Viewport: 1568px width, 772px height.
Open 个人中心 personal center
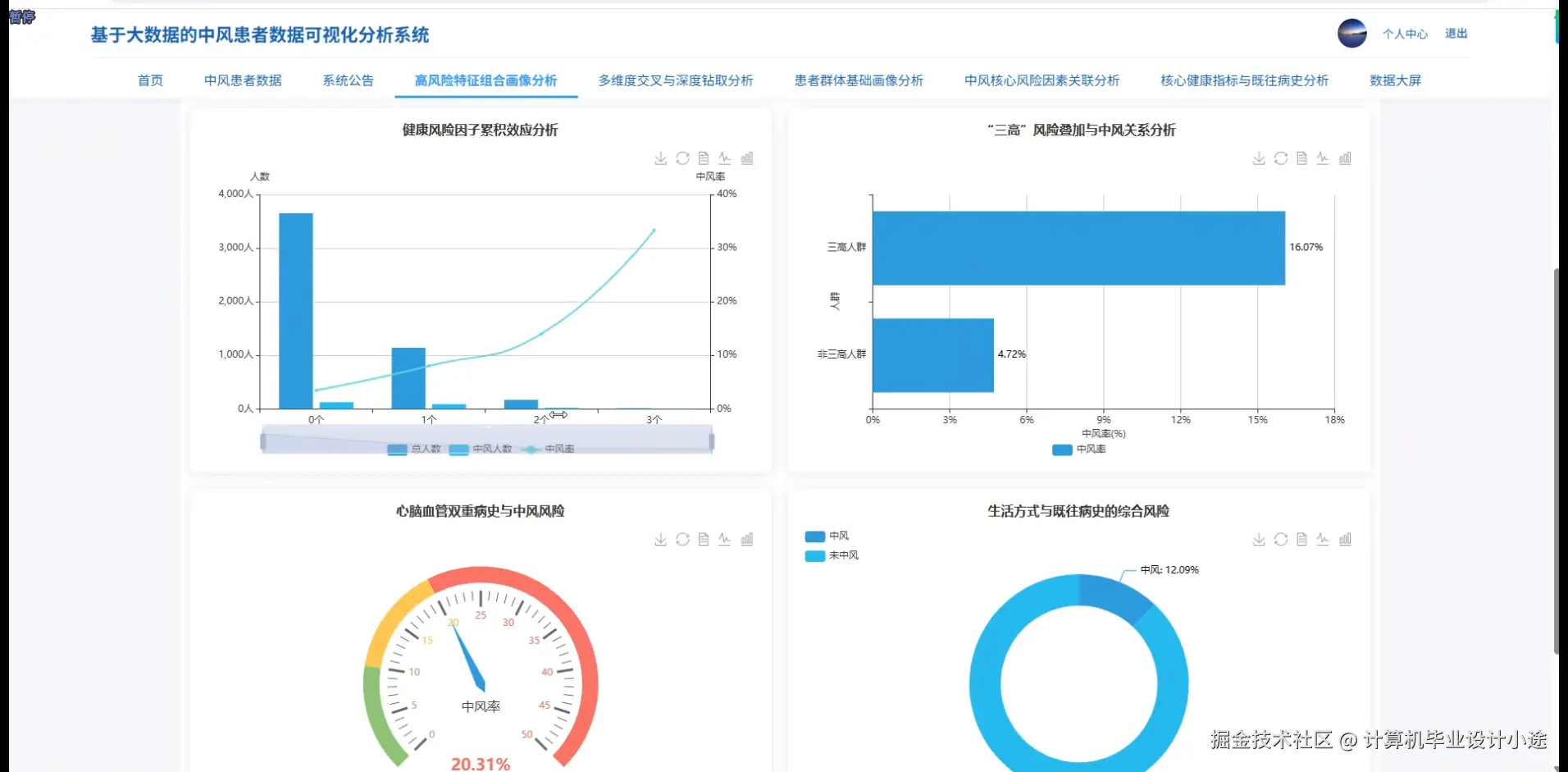pyautogui.click(x=1405, y=34)
